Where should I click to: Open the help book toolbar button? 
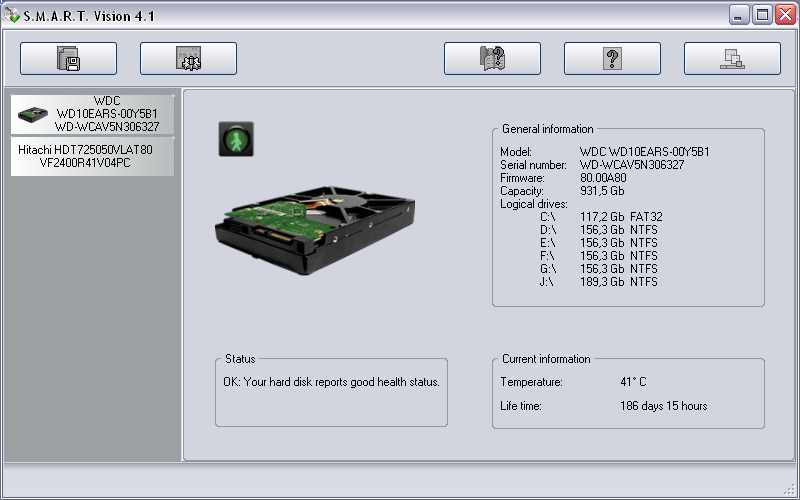pos(492,59)
